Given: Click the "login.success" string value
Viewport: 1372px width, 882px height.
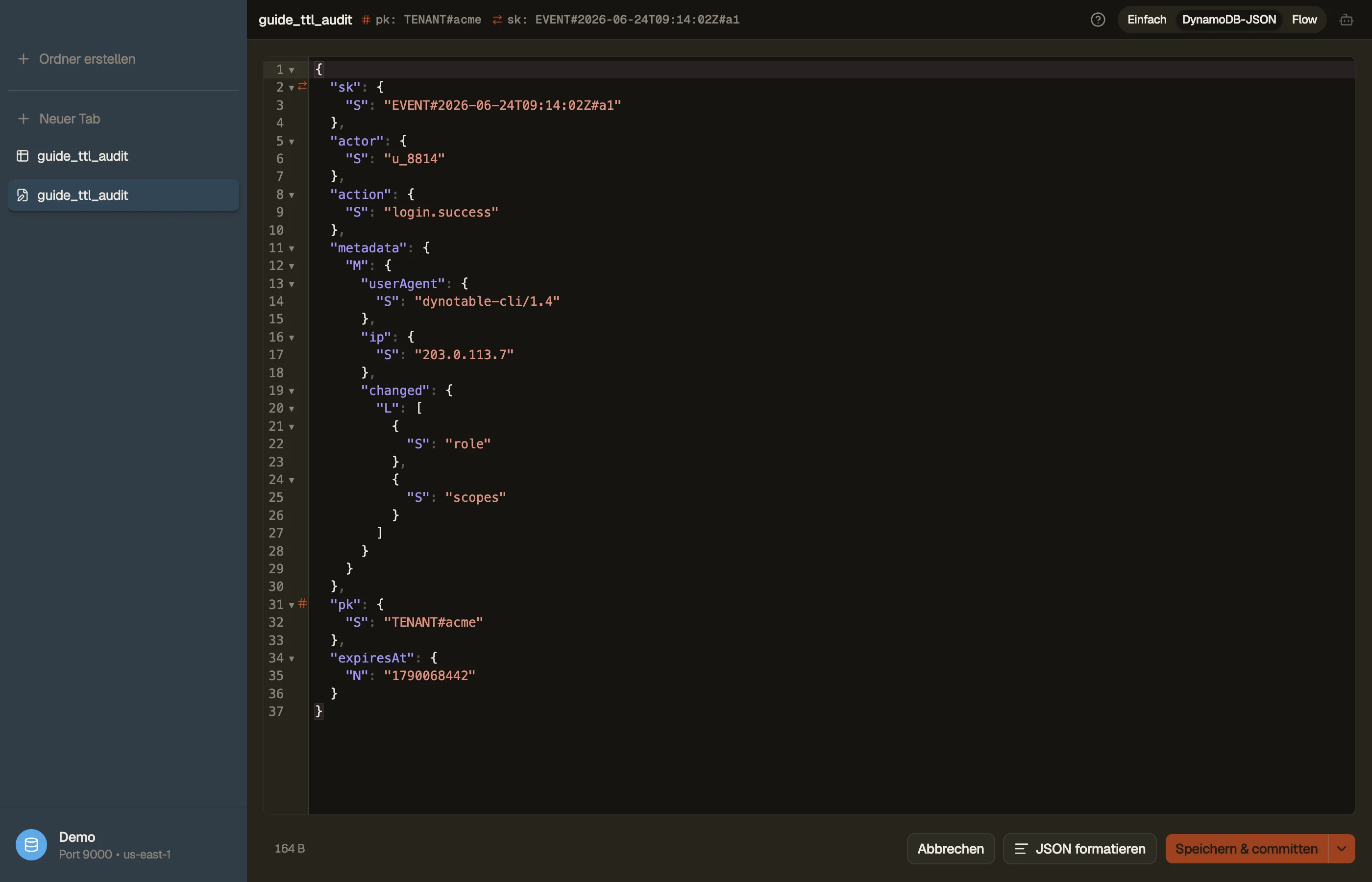Looking at the screenshot, I should click(x=441, y=213).
